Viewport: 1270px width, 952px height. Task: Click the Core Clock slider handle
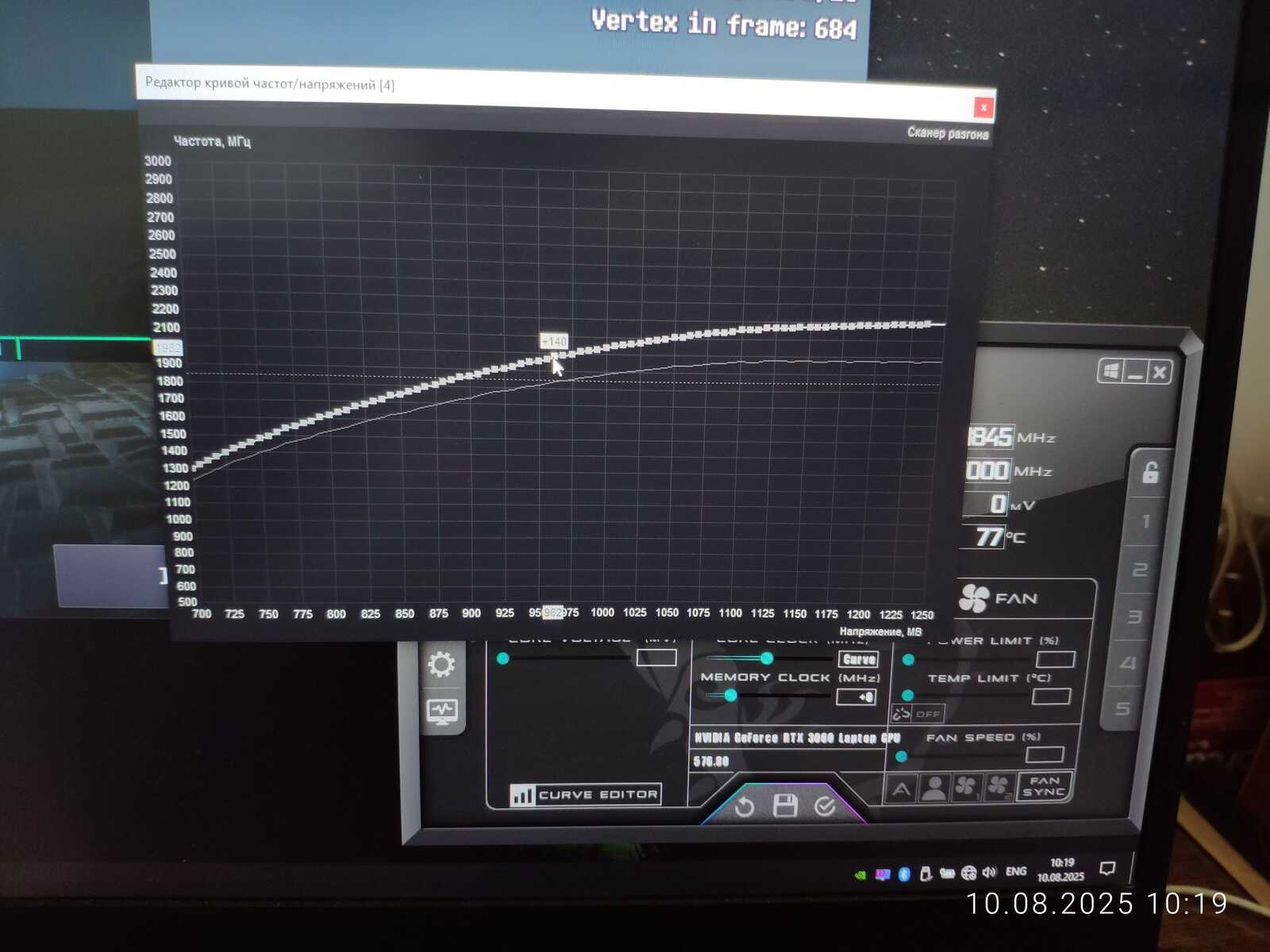click(x=767, y=658)
